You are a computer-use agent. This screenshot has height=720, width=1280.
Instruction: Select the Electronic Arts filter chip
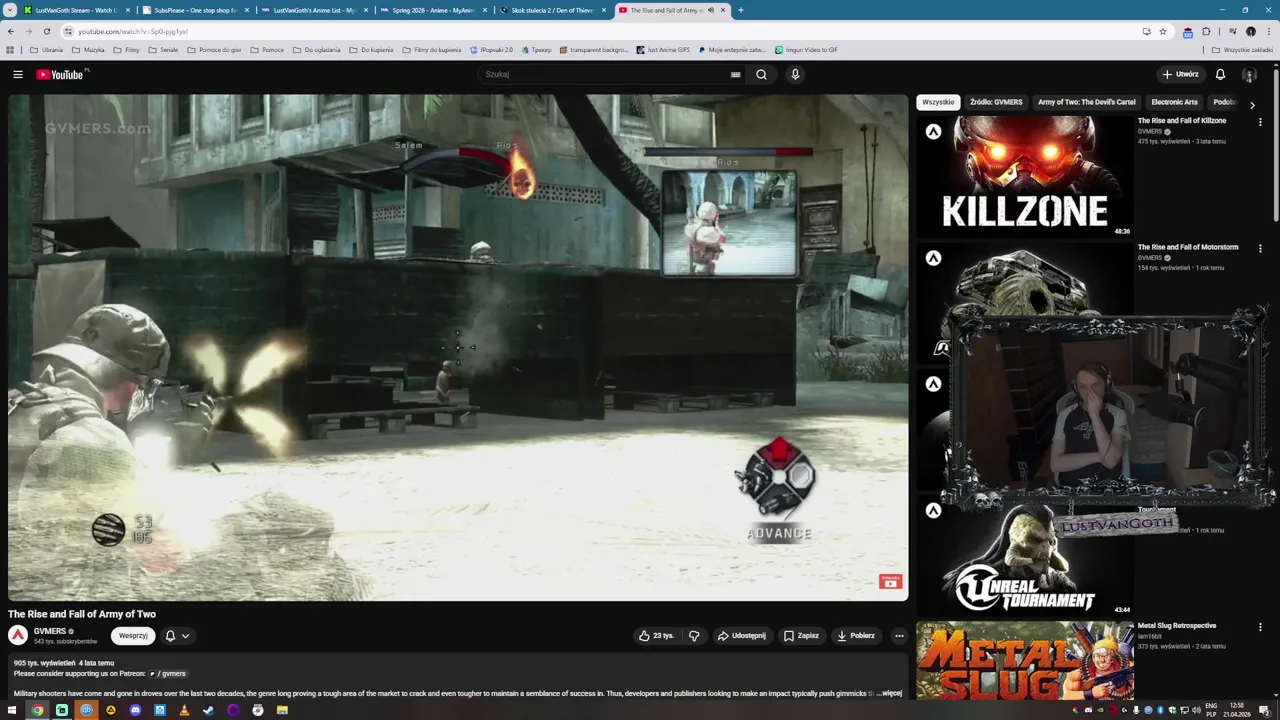pyautogui.click(x=1174, y=102)
